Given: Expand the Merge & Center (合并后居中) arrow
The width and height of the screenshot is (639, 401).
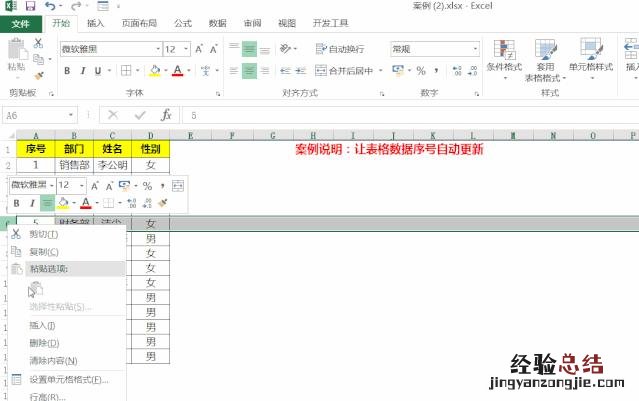Looking at the screenshot, I should pyautogui.click(x=381, y=71).
